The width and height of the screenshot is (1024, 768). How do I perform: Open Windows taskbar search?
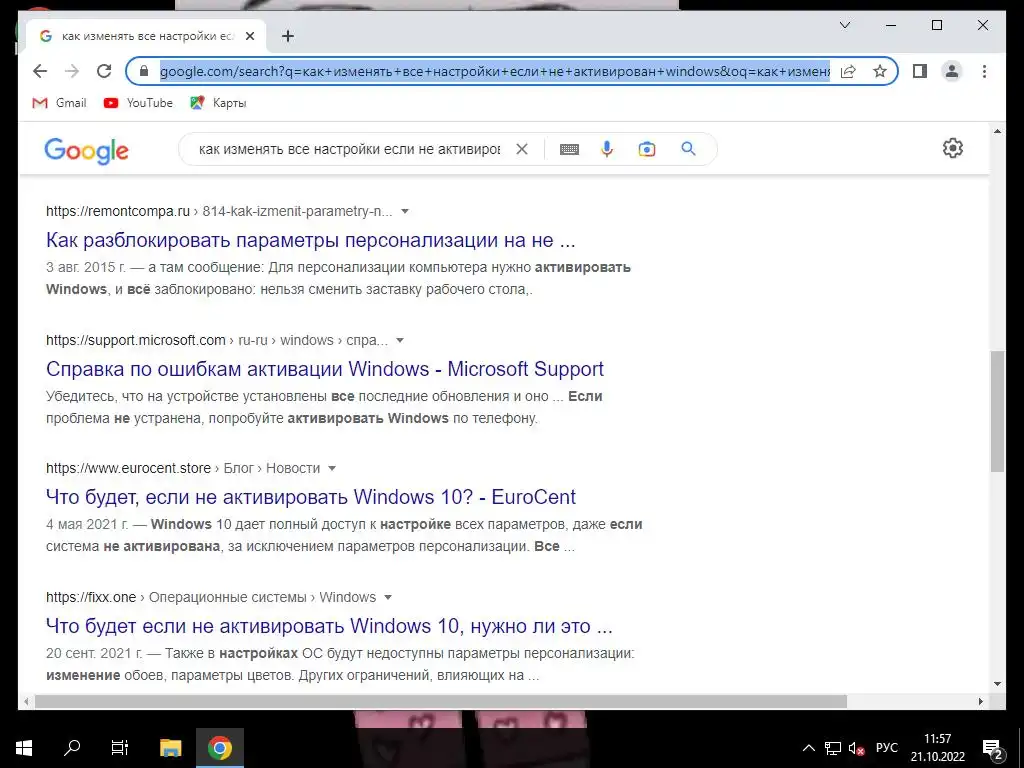[x=72, y=748]
